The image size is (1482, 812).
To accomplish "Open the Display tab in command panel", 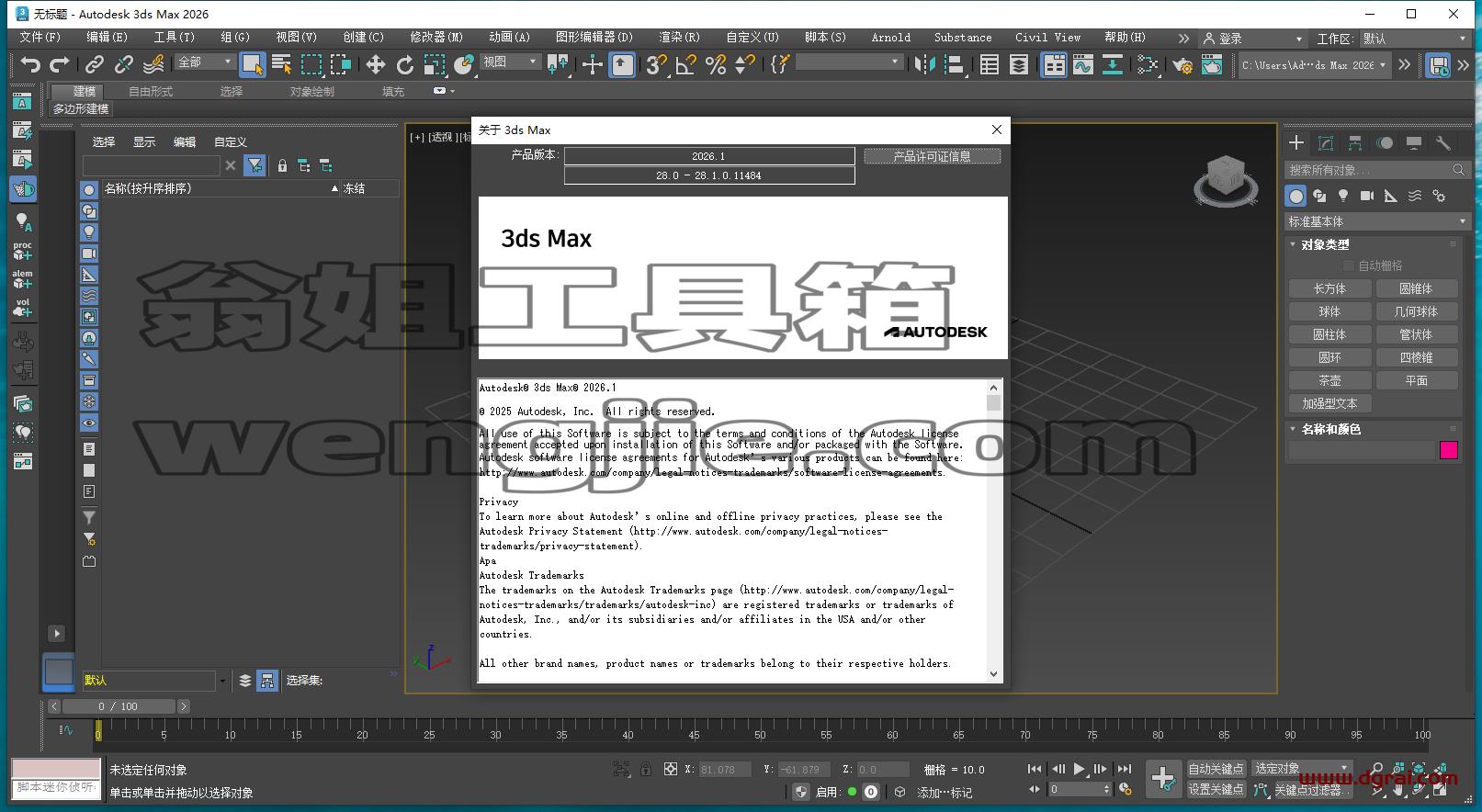I will point(1414,143).
